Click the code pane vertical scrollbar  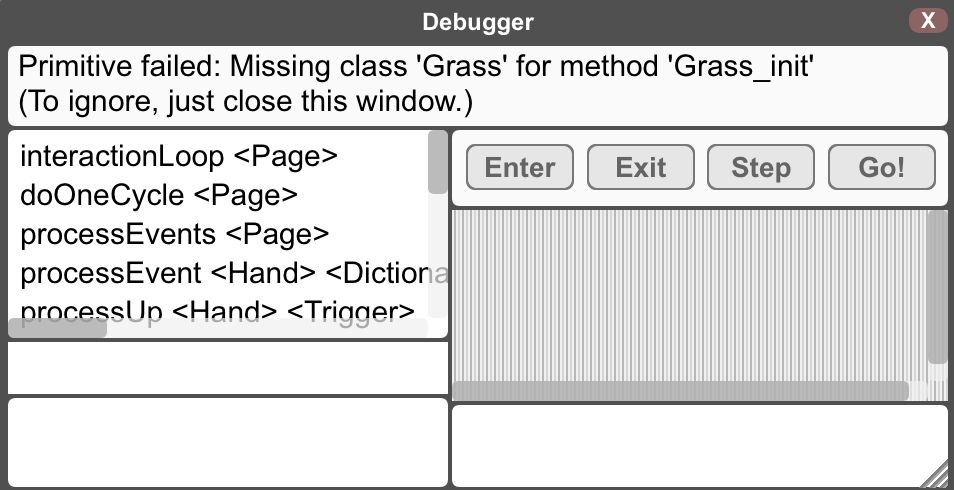(x=938, y=287)
